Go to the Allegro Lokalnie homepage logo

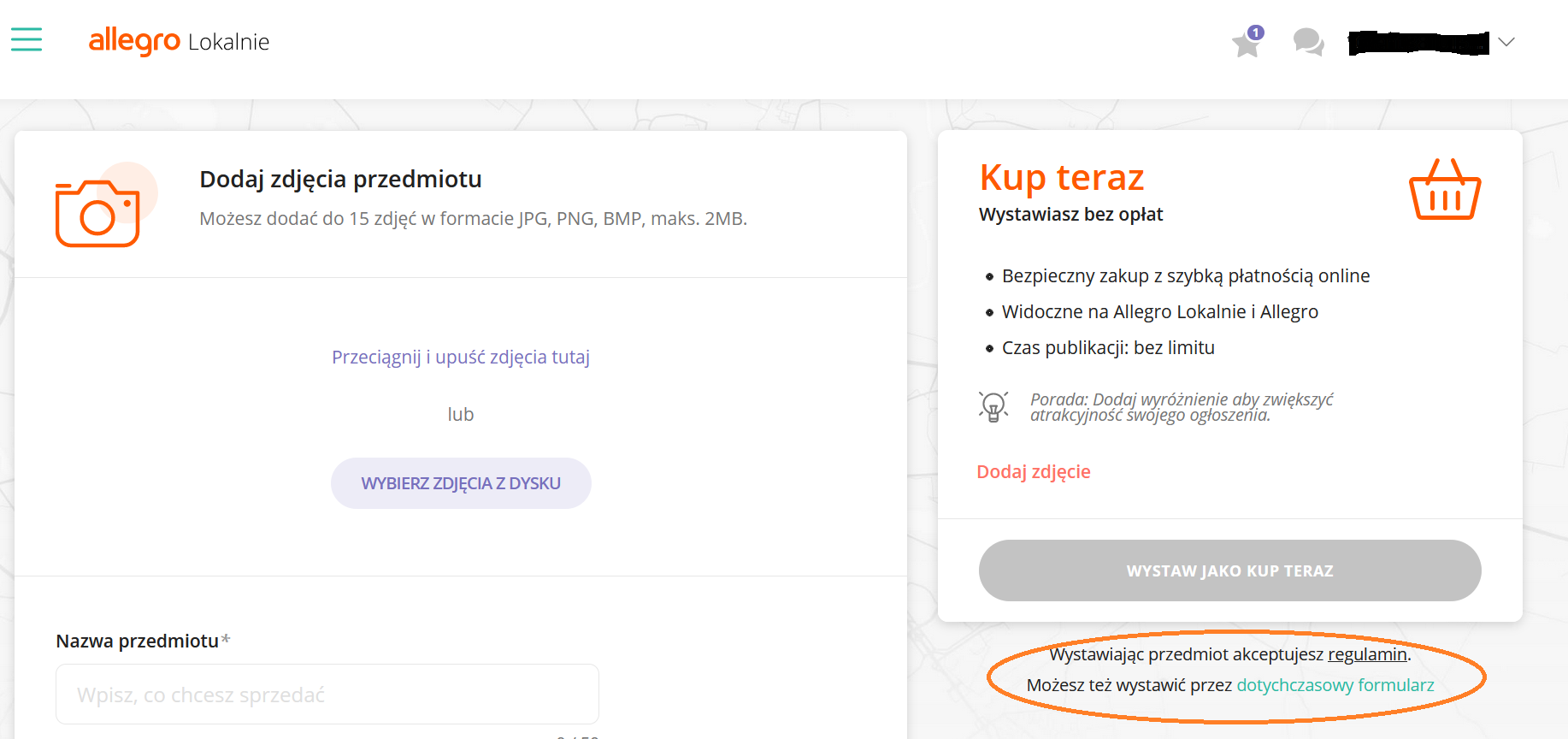(x=179, y=41)
